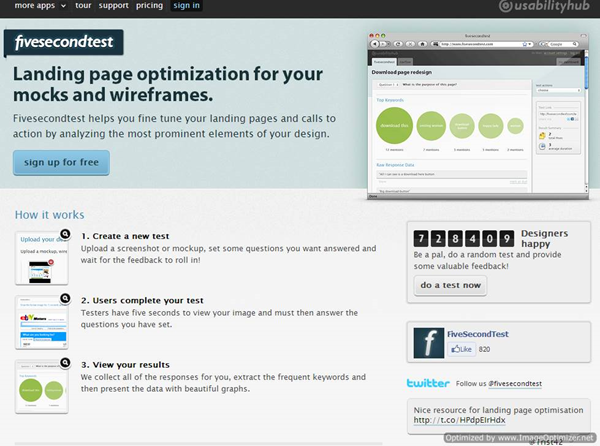Image resolution: width=600 pixels, height=446 pixels.
Task: Open the tour menu item
Action: coord(83,6)
